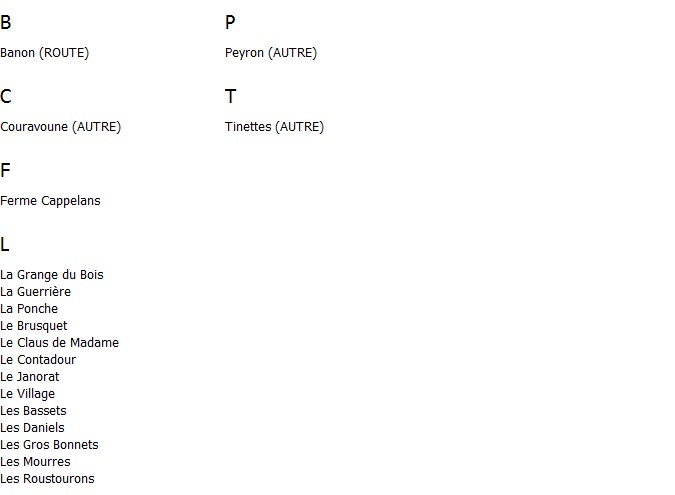Choose Tinettes (AUTRE) from the list
Screen dimensions: 675x495
click(274, 127)
